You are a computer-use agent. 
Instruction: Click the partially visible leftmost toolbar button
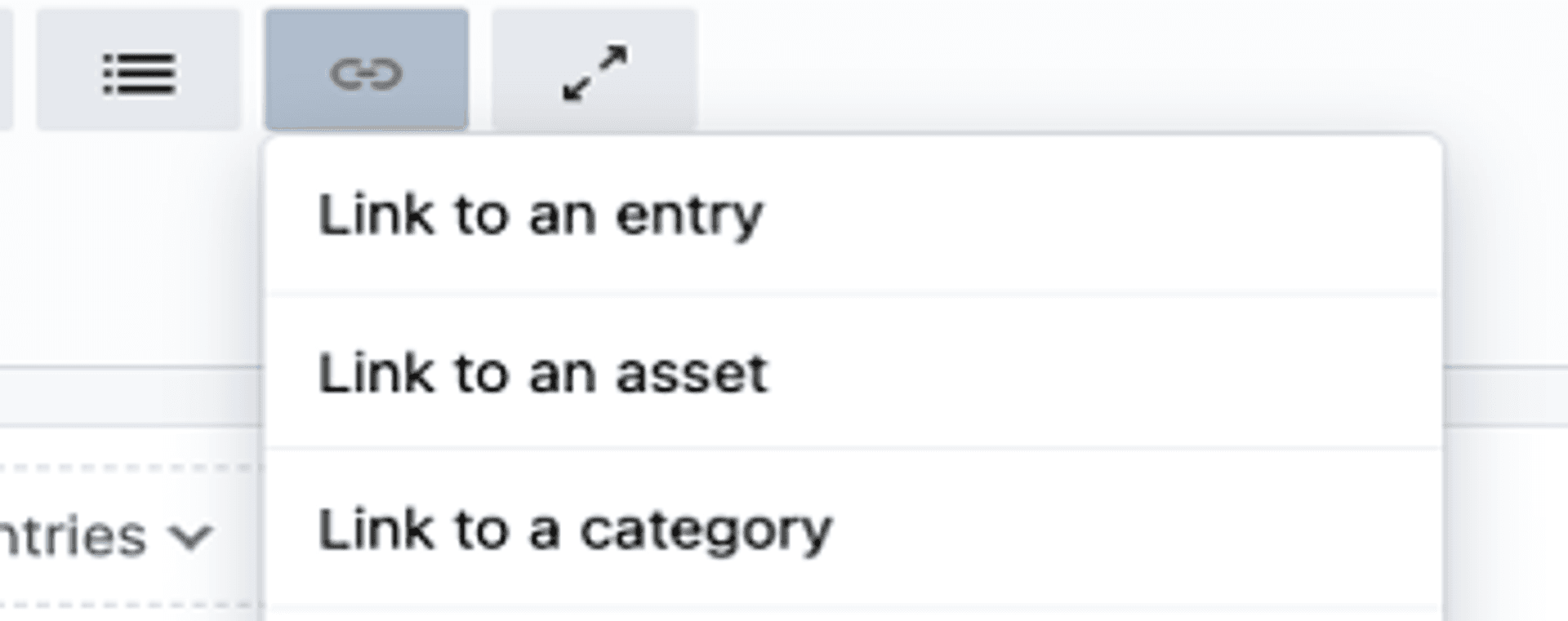tap(6, 70)
